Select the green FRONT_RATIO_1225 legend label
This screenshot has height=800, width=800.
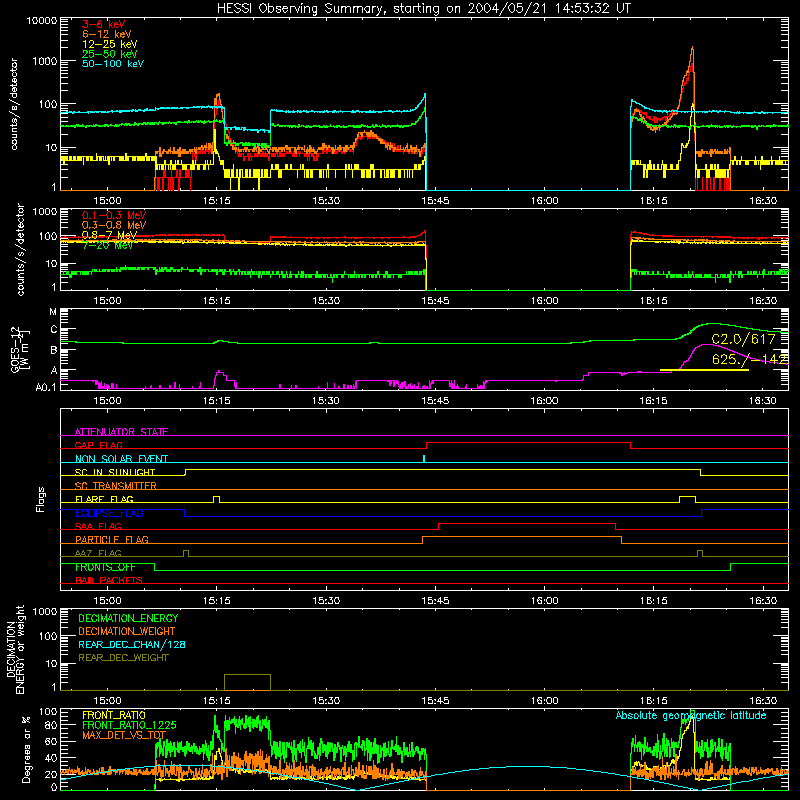(129, 725)
